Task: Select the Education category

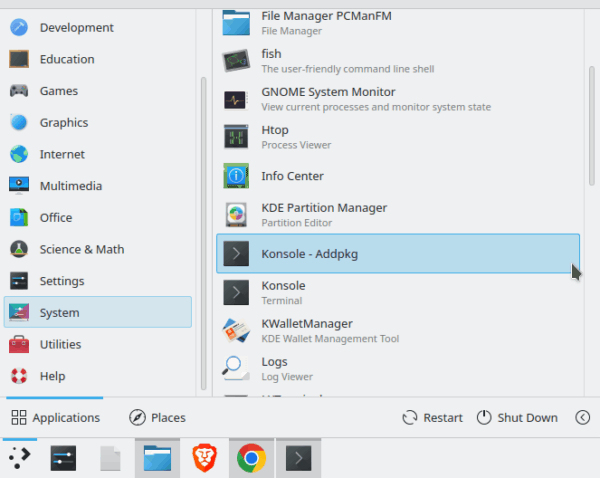Action: (98, 59)
